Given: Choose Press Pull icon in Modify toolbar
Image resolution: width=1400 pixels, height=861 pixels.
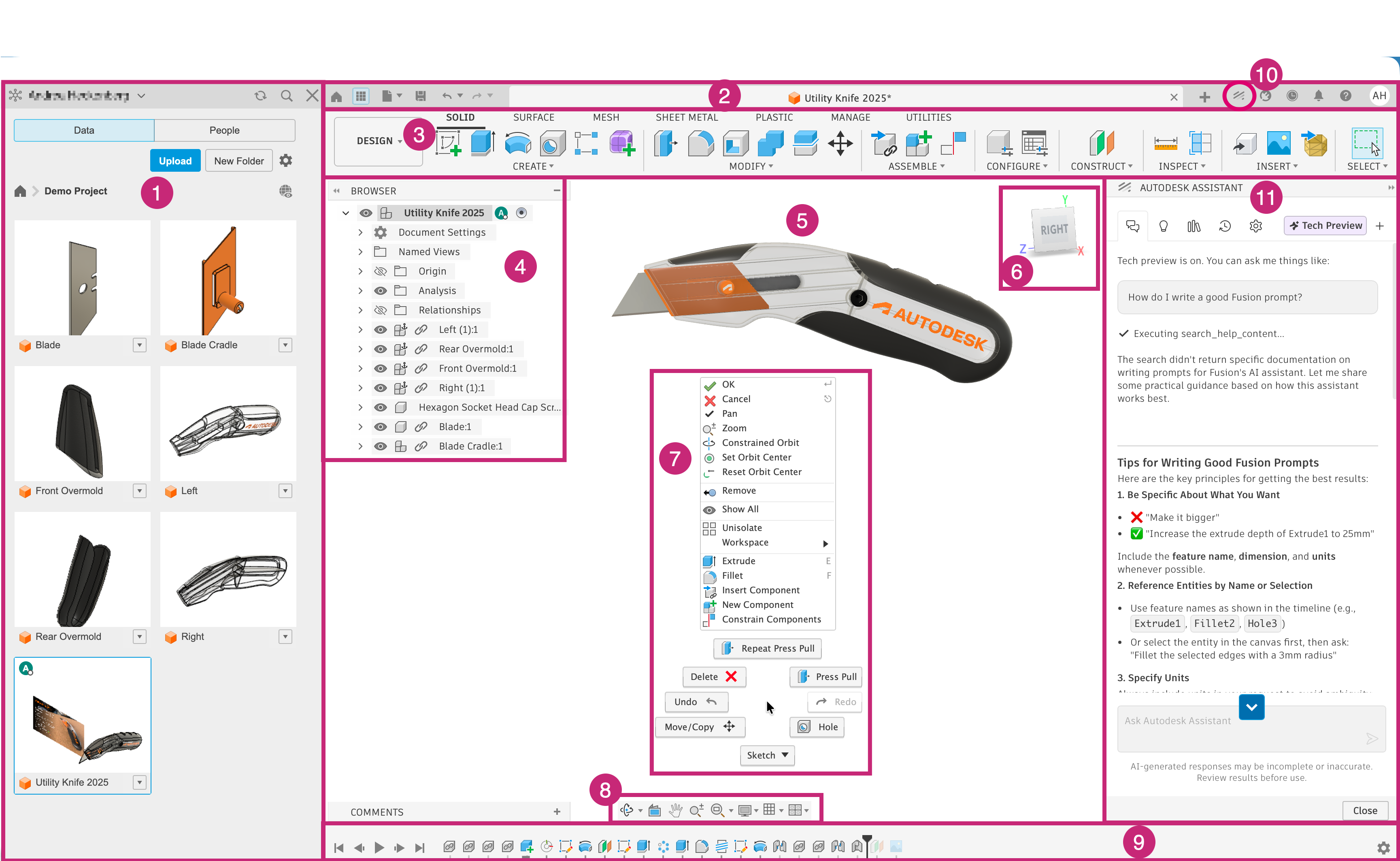Looking at the screenshot, I should (665, 143).
